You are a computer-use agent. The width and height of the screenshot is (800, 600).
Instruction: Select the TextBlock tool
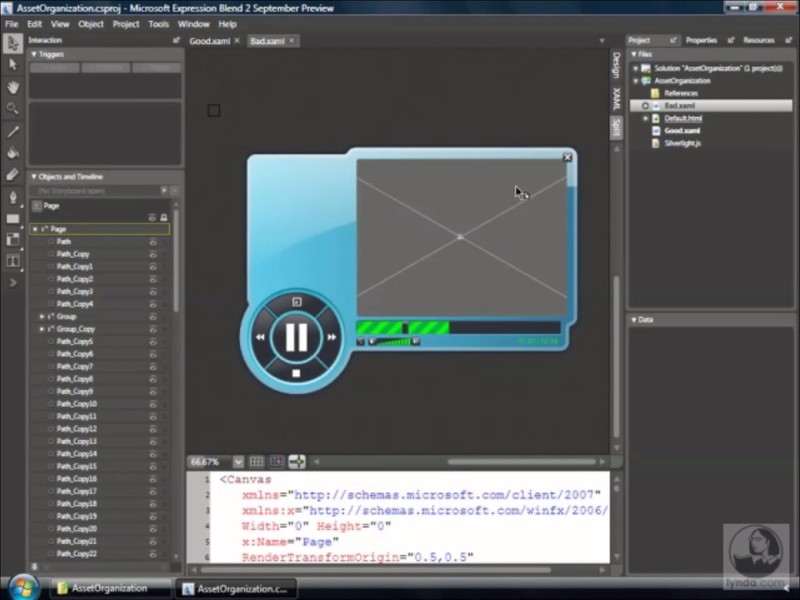coord(13,261)
